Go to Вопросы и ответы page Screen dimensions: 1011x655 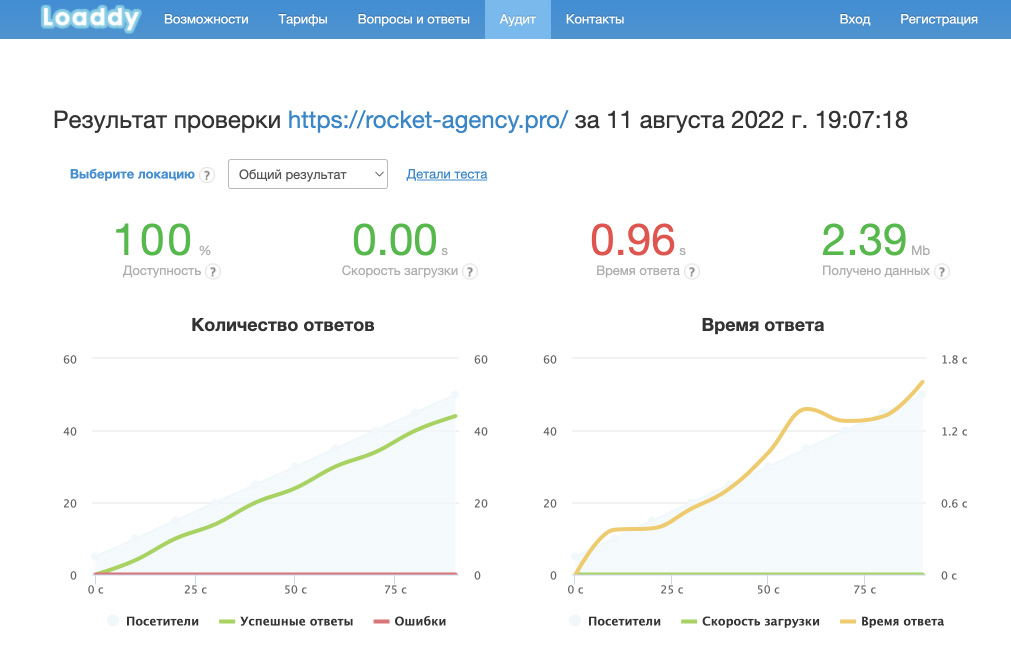413,19
